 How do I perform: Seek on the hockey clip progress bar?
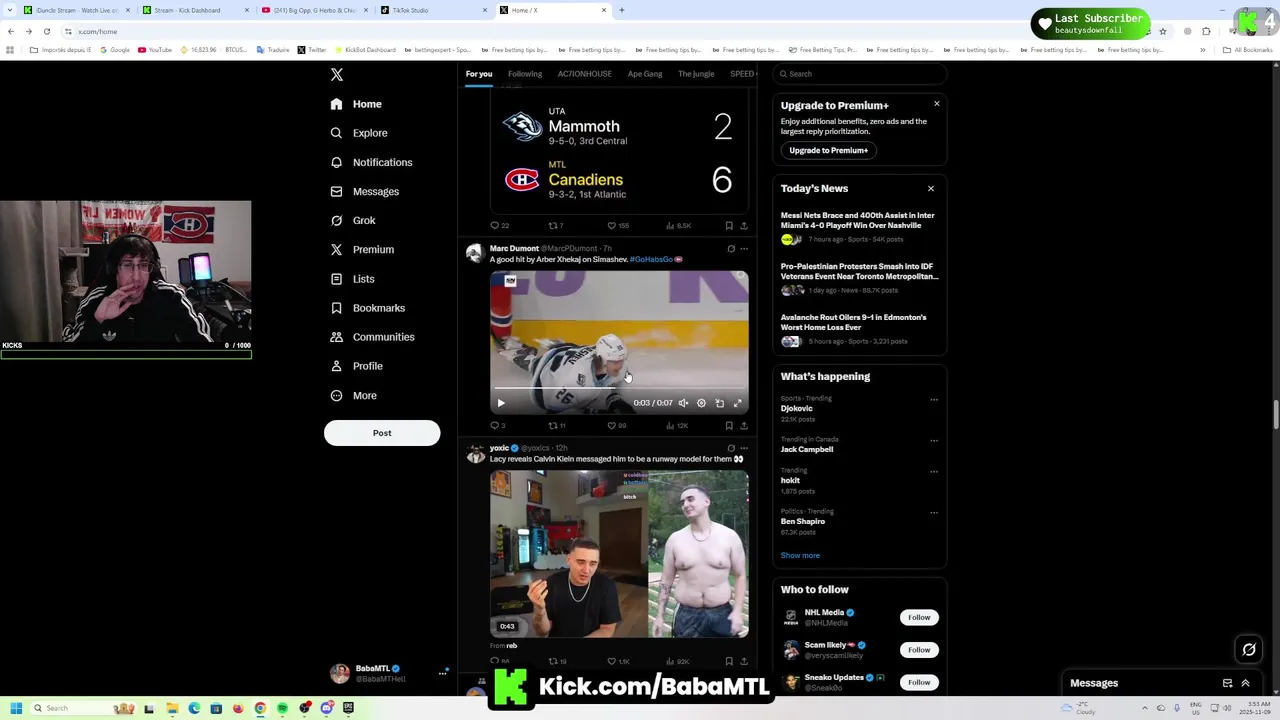tap(619, 388)
